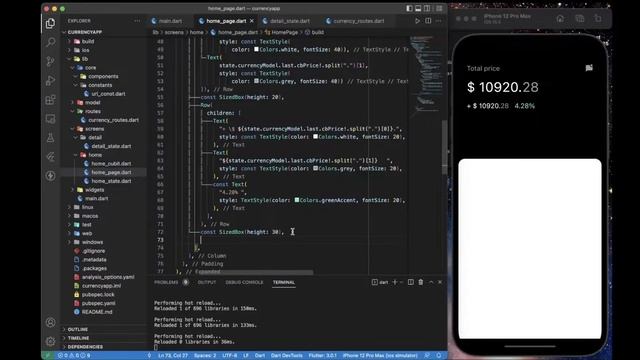The image size is (640, 360).
Task: Switch to main.dart editor tab
Action: 167,21
